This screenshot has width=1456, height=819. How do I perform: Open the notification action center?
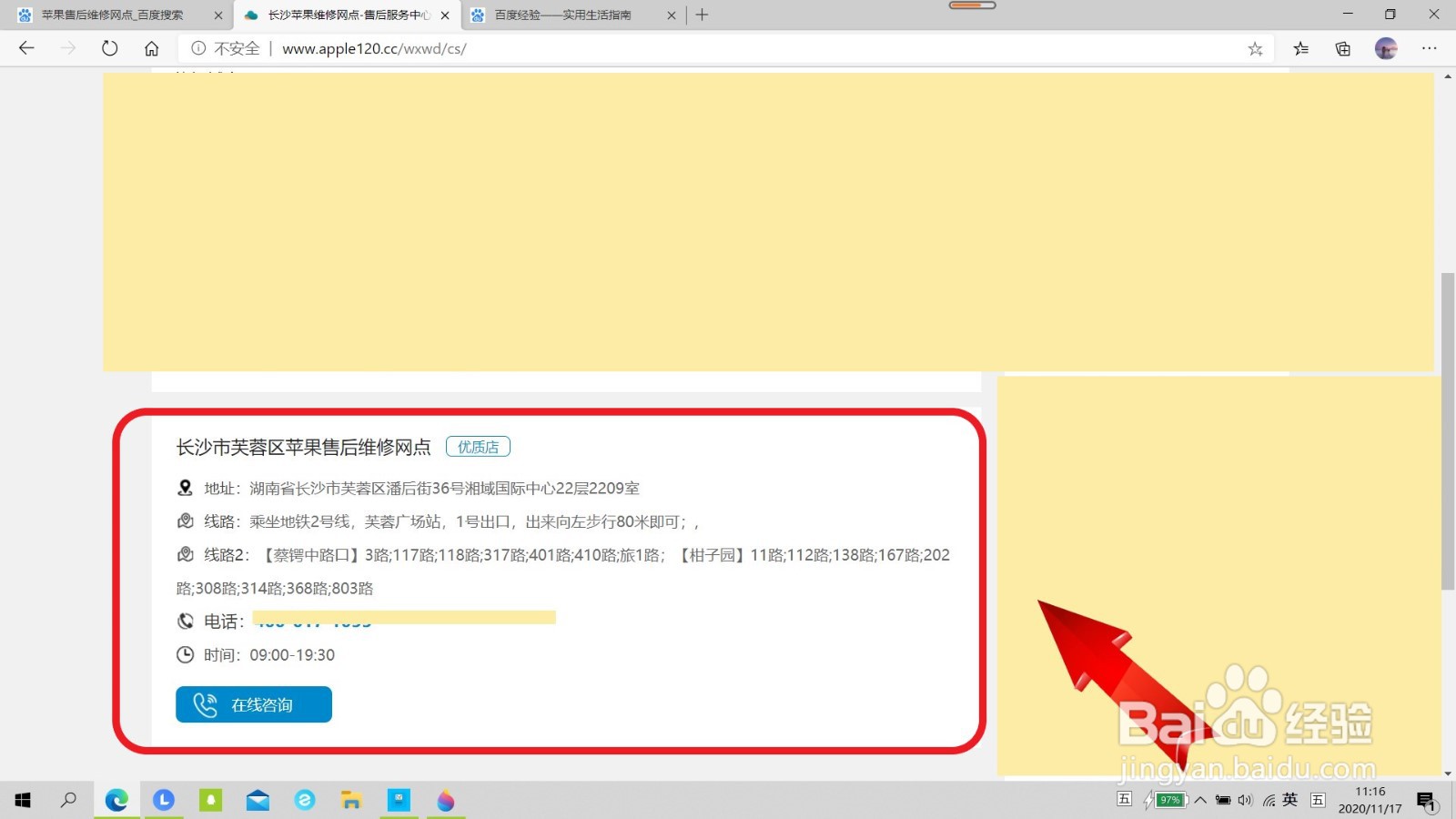point(1426,801)
